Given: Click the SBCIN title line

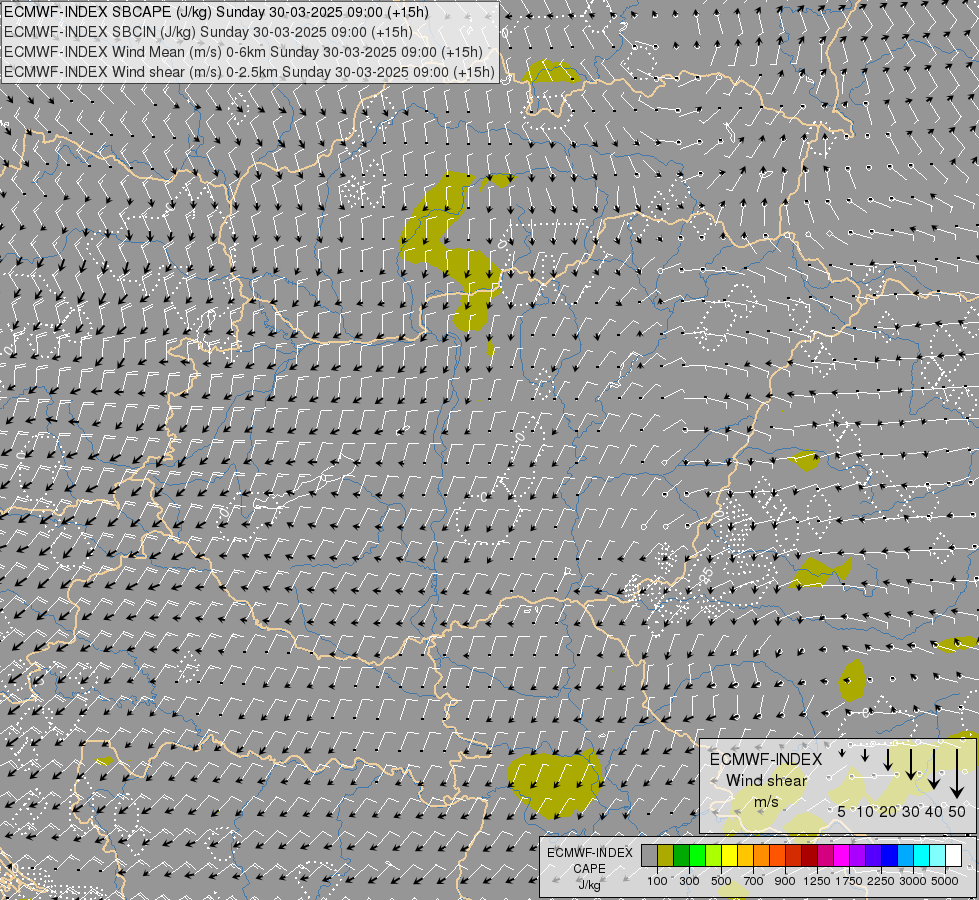Looking at the screenshot, I should coord(208,32).
